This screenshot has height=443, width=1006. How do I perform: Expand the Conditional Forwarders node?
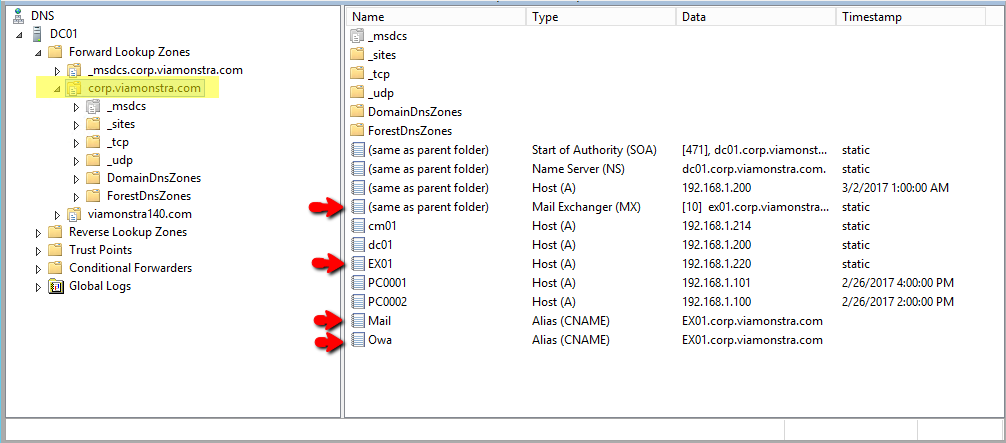point(39,268)
